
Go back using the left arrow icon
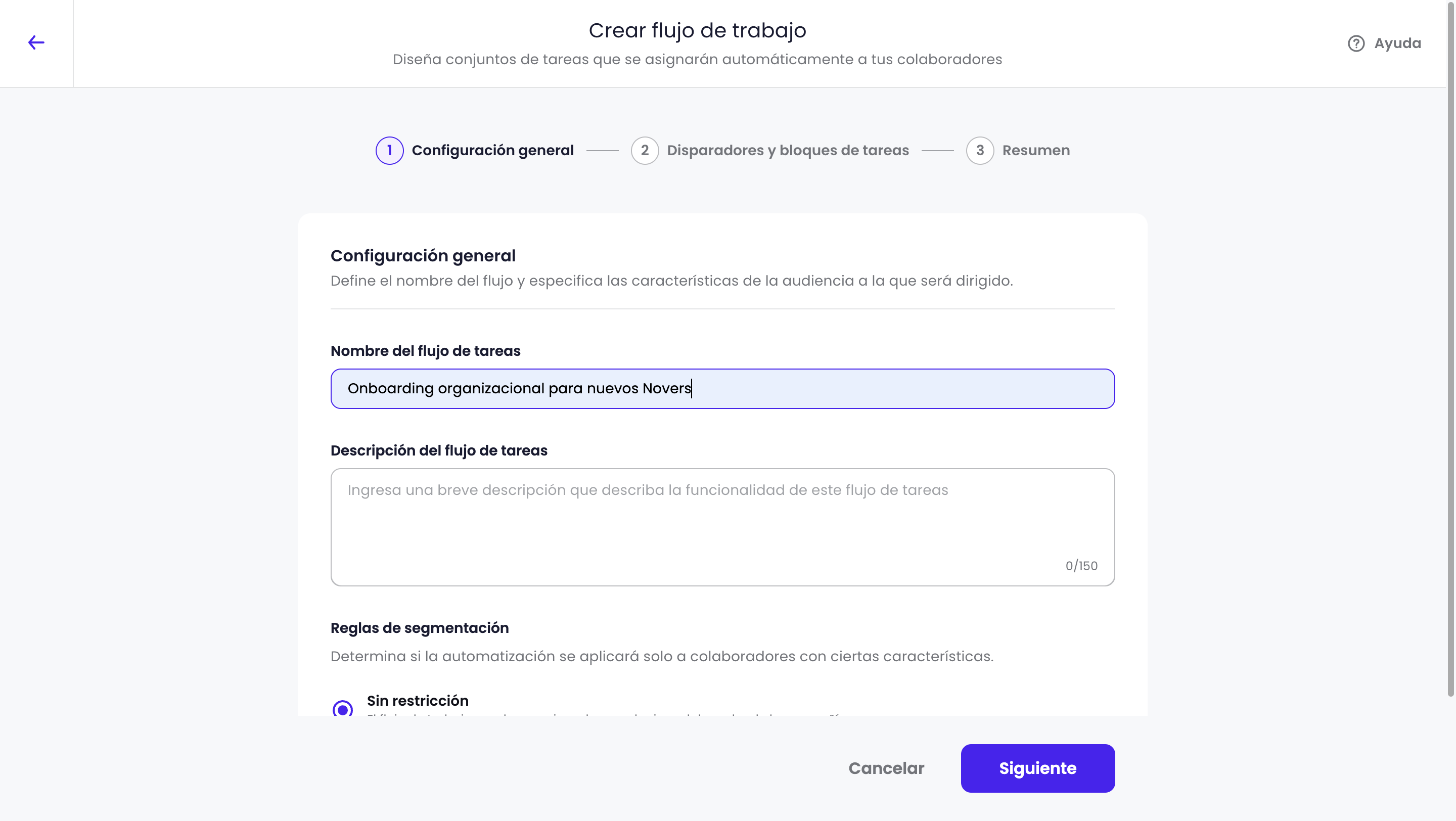click(36, 42)
